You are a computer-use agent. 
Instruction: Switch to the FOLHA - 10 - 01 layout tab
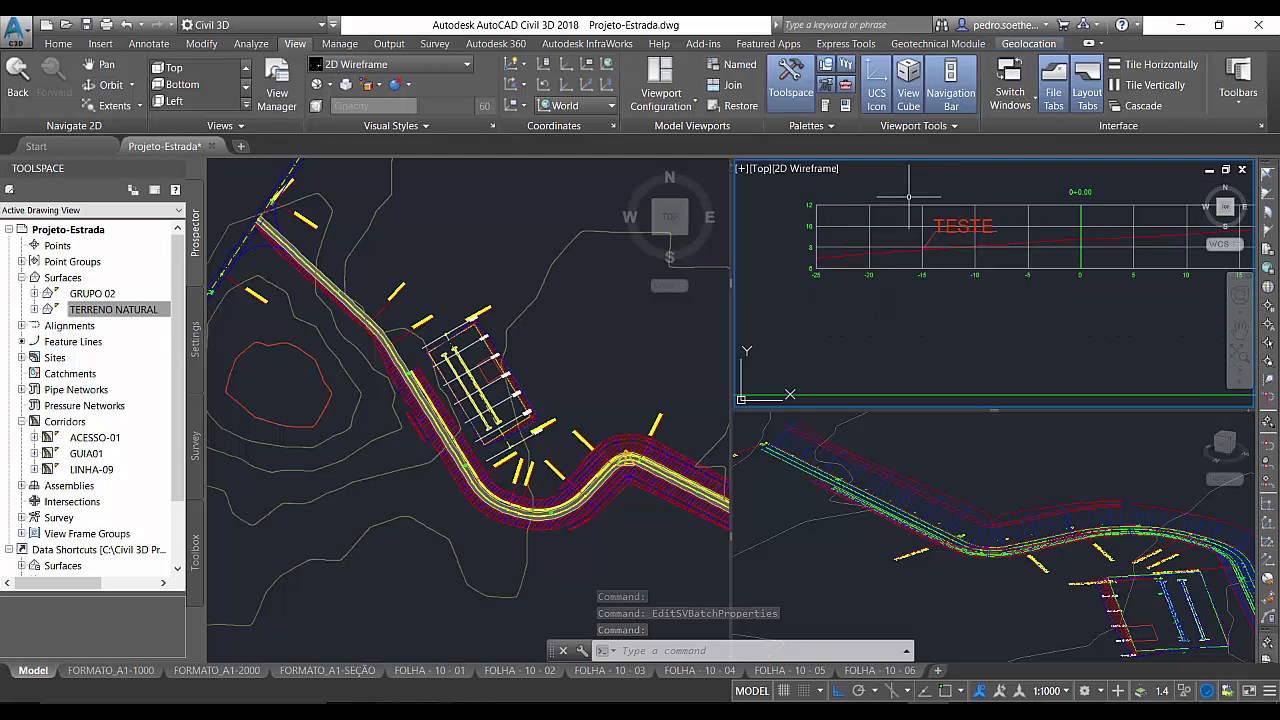click(430, 671)
